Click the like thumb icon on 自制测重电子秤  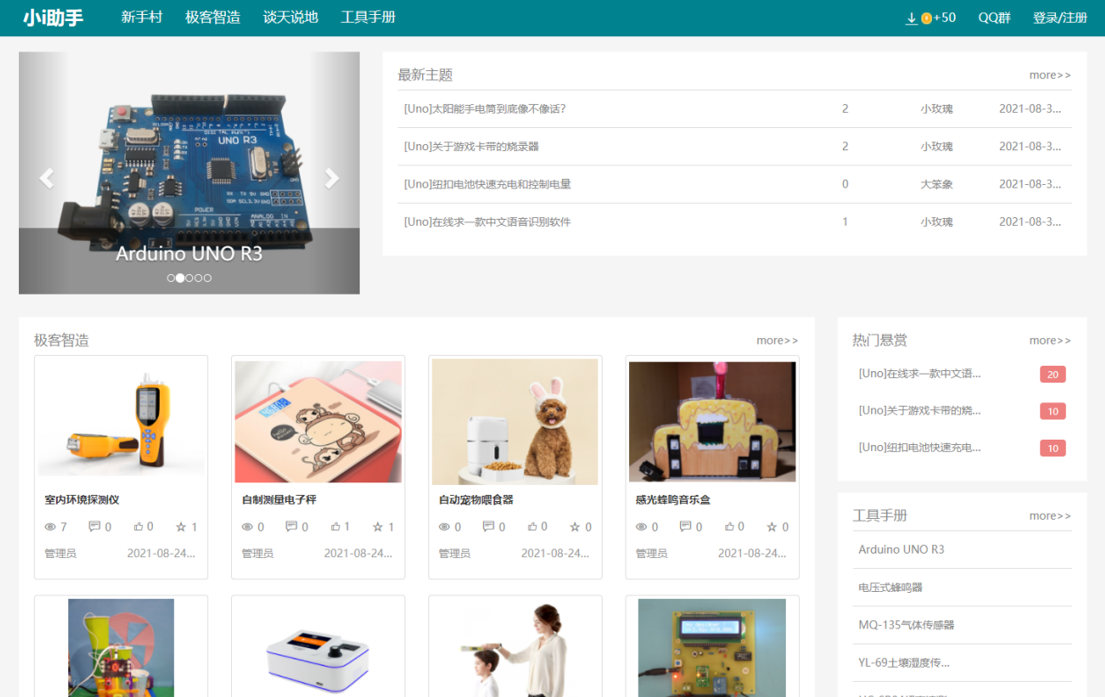[335, 526]
